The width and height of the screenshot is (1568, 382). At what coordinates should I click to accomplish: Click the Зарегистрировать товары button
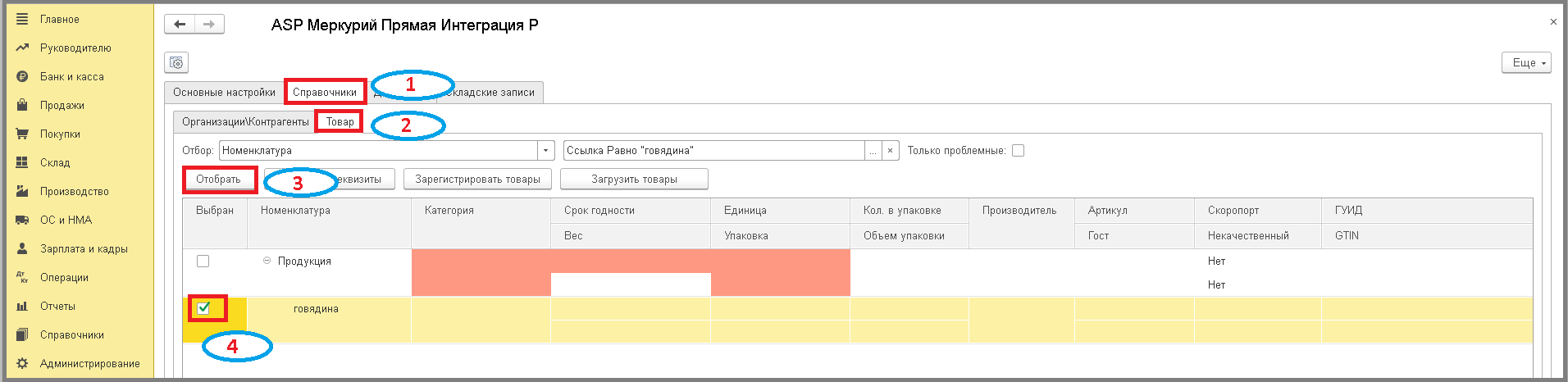click(477, 180)
